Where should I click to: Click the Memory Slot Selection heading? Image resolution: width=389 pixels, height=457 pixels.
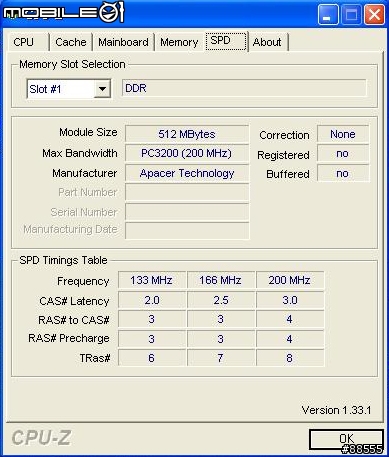point(72,64)
